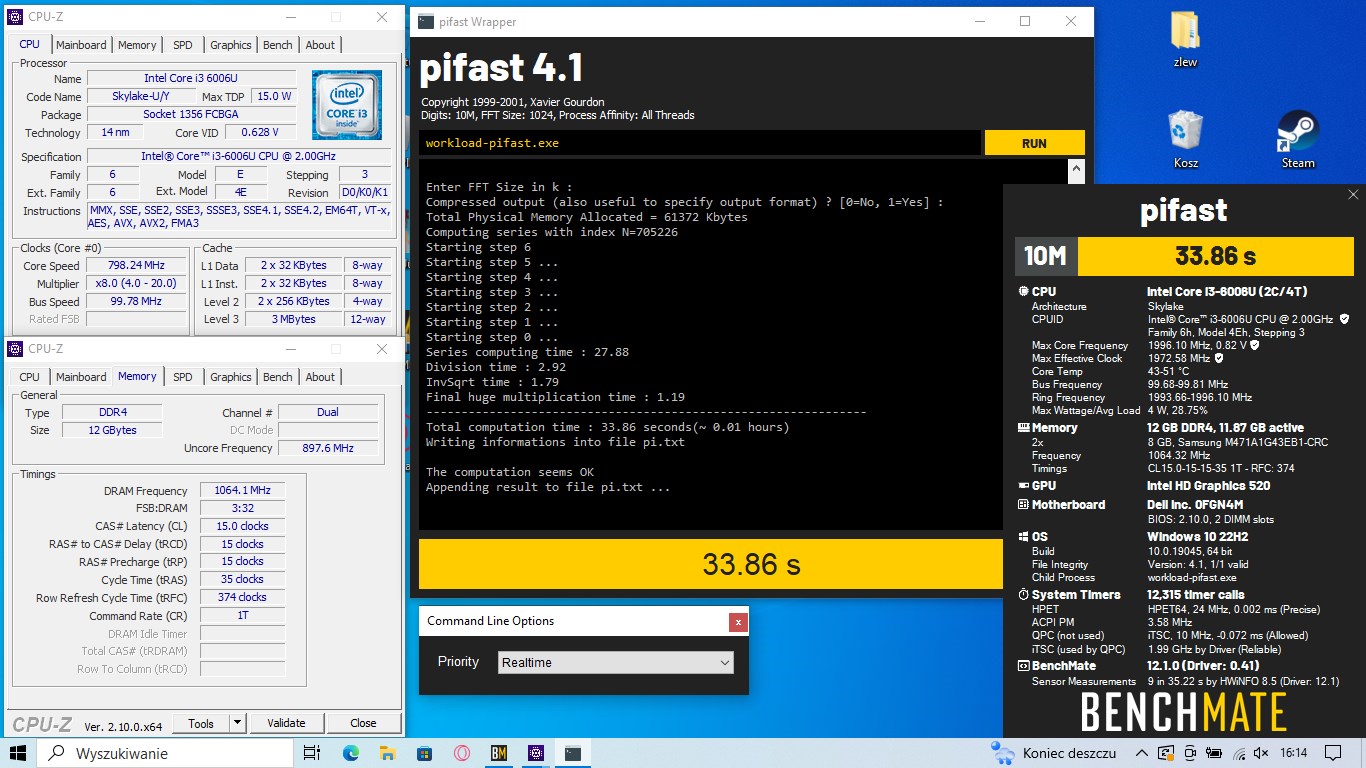Open Opera browser from the taskbar
The width and height of the screenshot is (1366, 768).
point(462,753)
